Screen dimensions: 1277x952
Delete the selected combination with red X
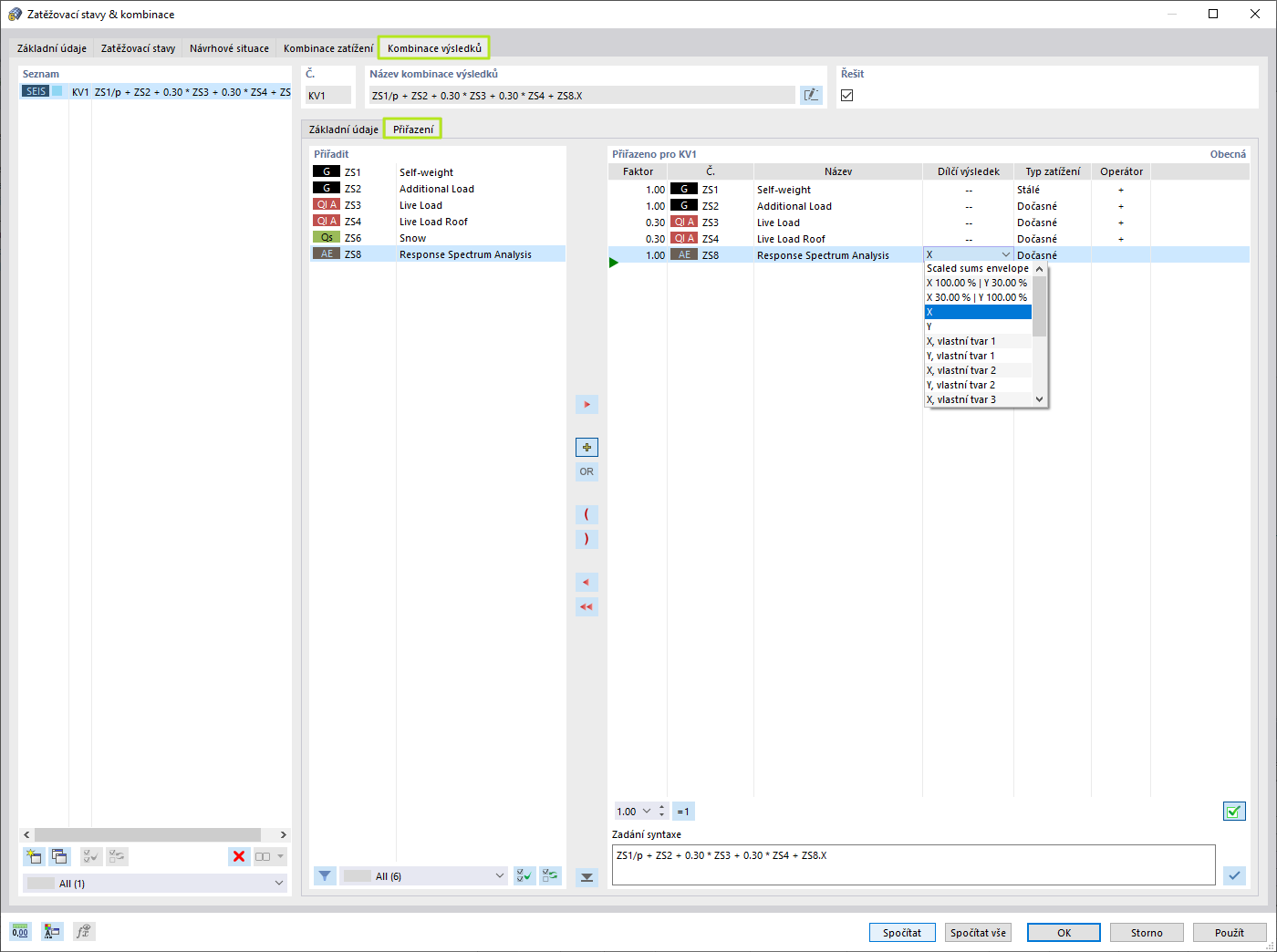(239, 856)
